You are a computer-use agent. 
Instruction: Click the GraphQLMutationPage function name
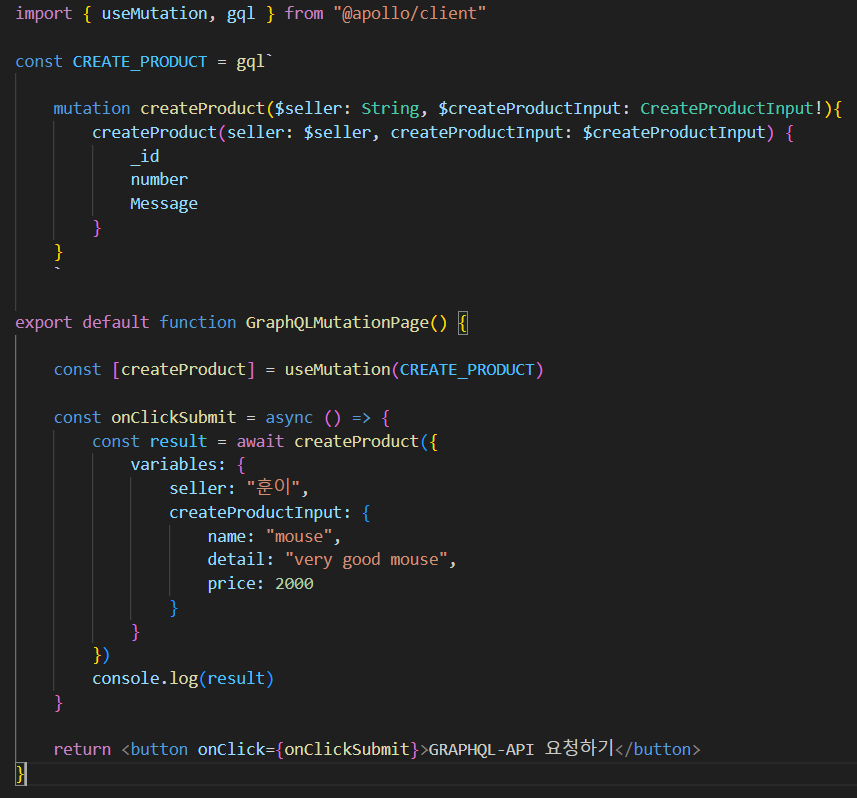tap(337, 322)
